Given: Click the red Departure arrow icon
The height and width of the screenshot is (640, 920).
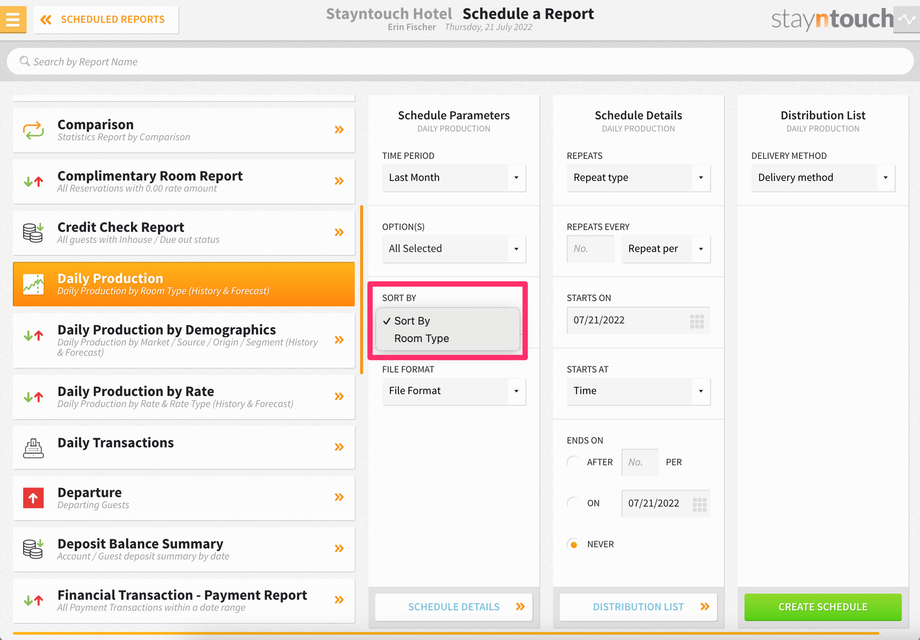Looking at the screenshot, I should tap(33, 498).
